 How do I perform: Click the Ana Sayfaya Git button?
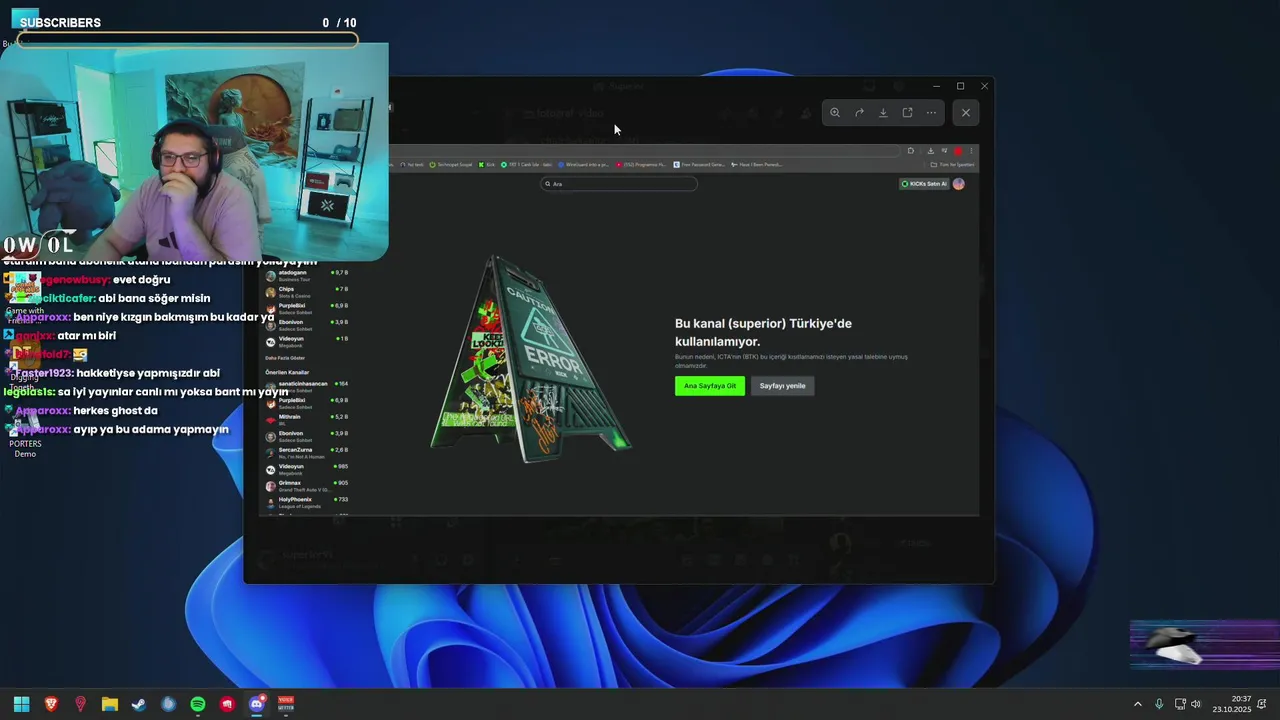710,386
